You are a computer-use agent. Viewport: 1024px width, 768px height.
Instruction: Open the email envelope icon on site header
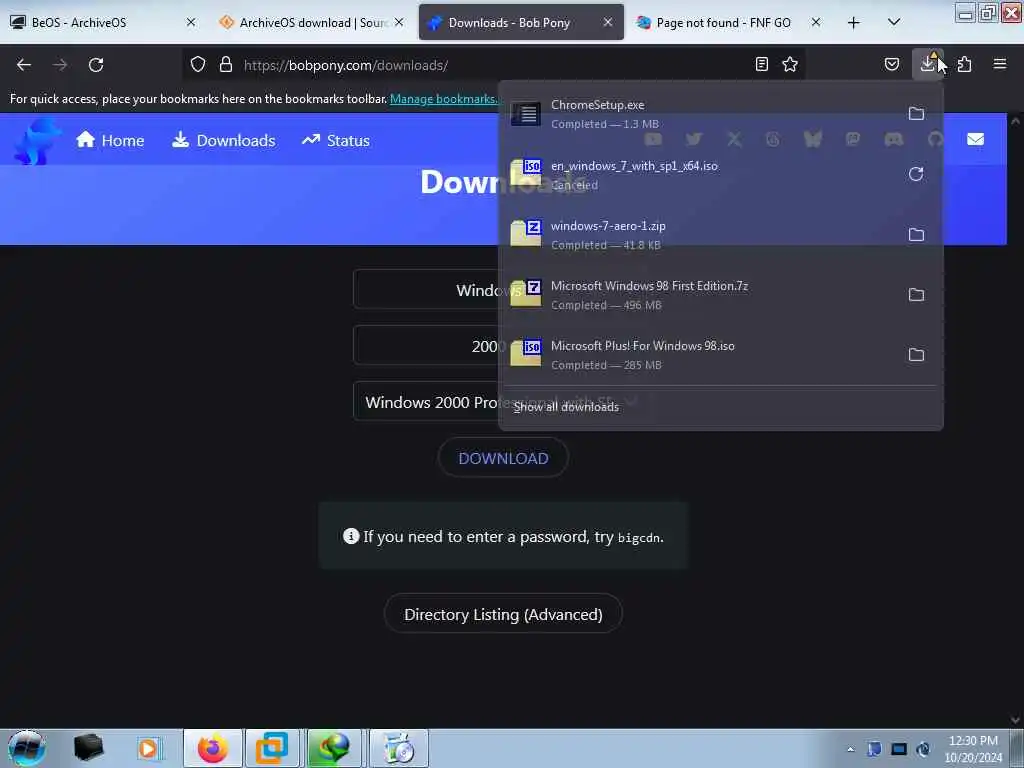tap(975, 139)
